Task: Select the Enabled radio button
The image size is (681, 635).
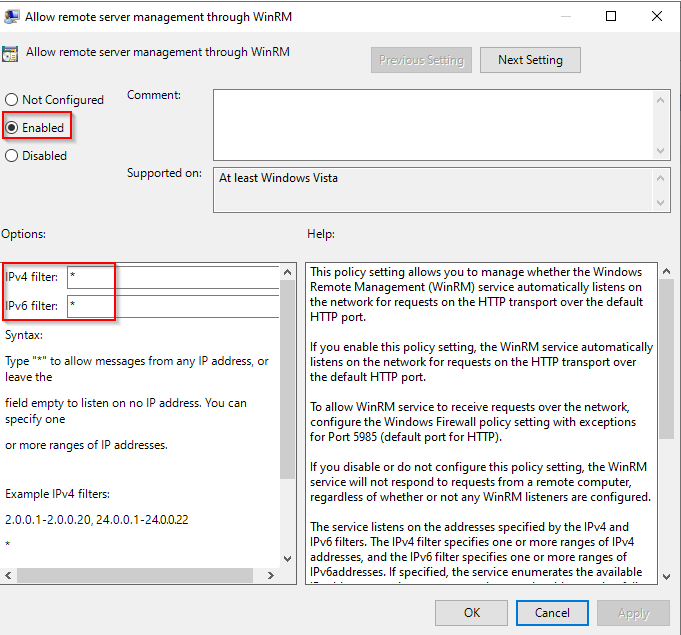Action: pyautogui.click(x=12, y=128)
